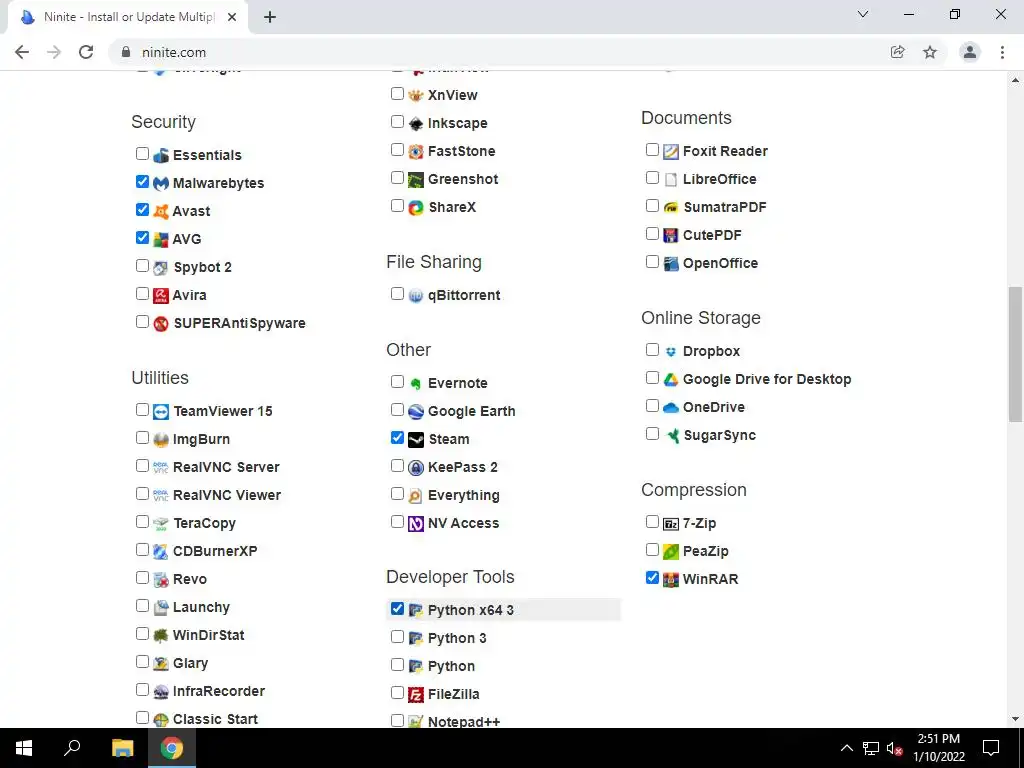1024x768 pixels.
Task: Open the Chrome tab search chevron
Action: coord(863,14)
